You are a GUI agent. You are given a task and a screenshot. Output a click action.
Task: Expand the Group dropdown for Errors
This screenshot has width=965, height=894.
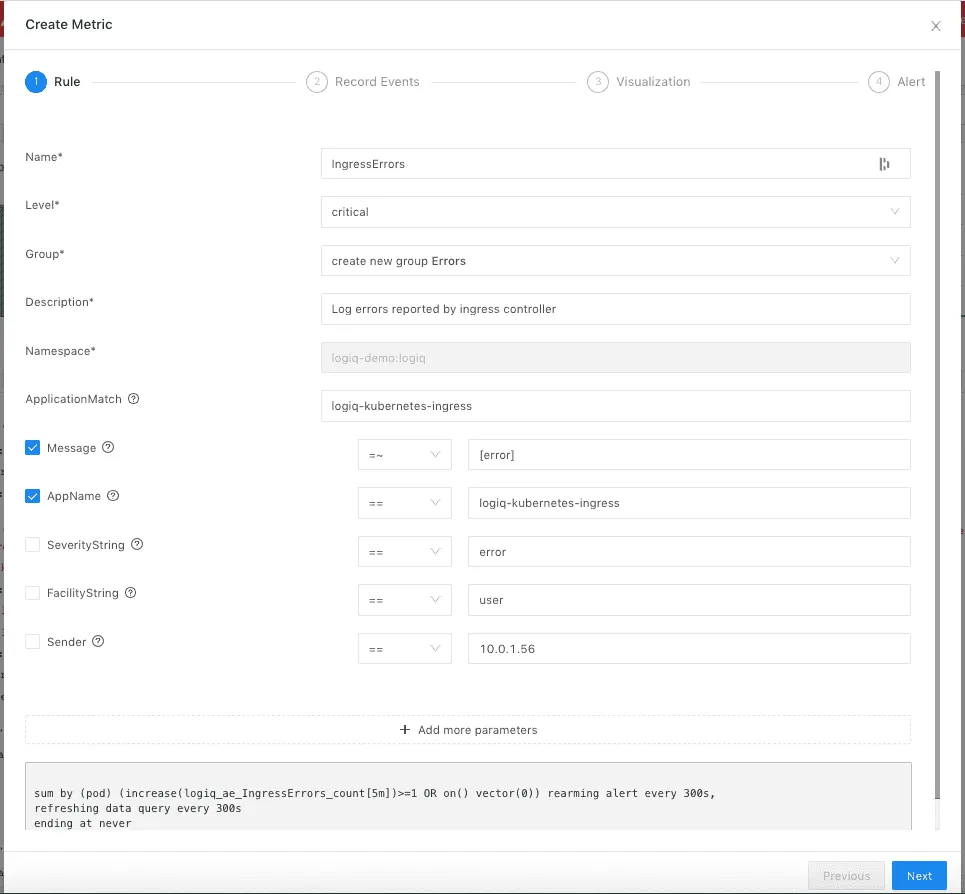[615, 260]
